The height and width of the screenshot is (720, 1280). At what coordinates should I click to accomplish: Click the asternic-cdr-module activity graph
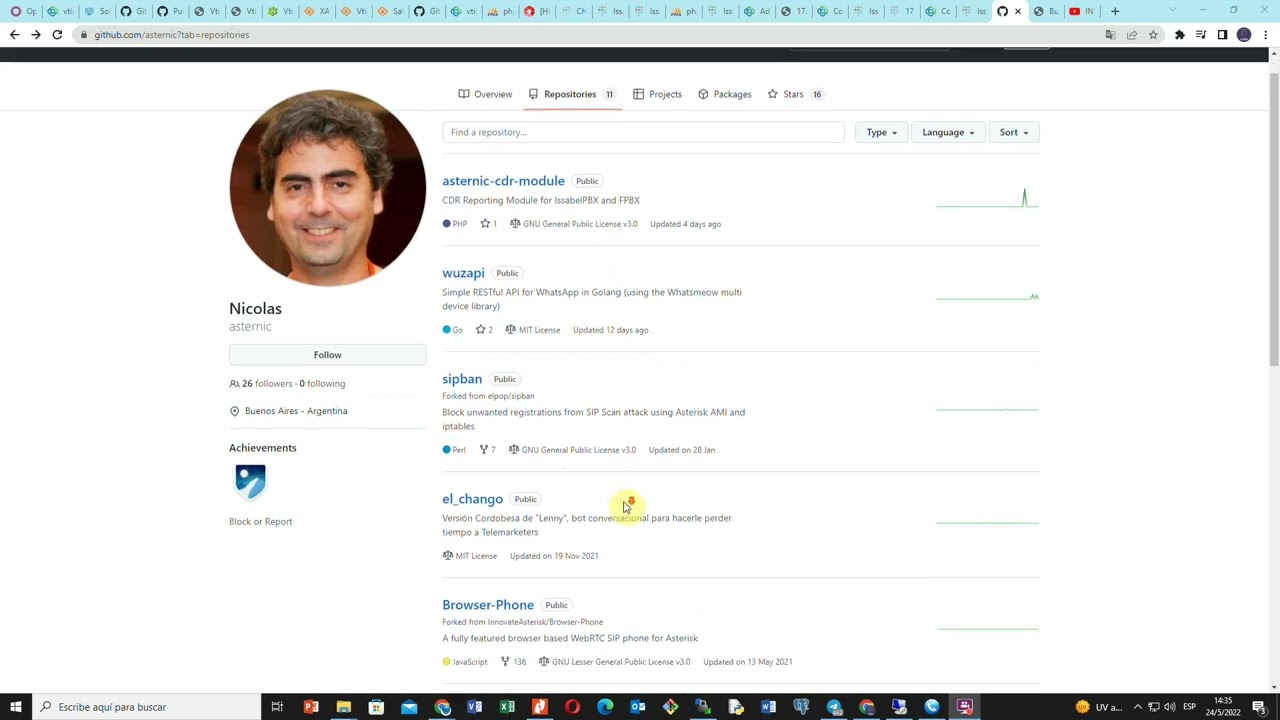987,198
